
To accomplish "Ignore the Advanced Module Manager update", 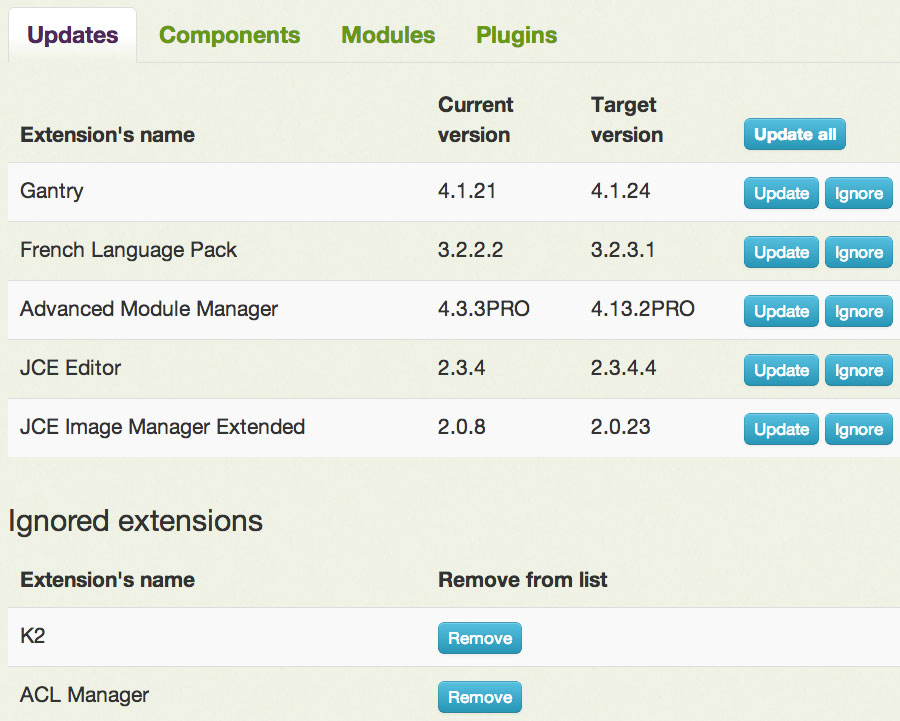I will pos(859,311).
